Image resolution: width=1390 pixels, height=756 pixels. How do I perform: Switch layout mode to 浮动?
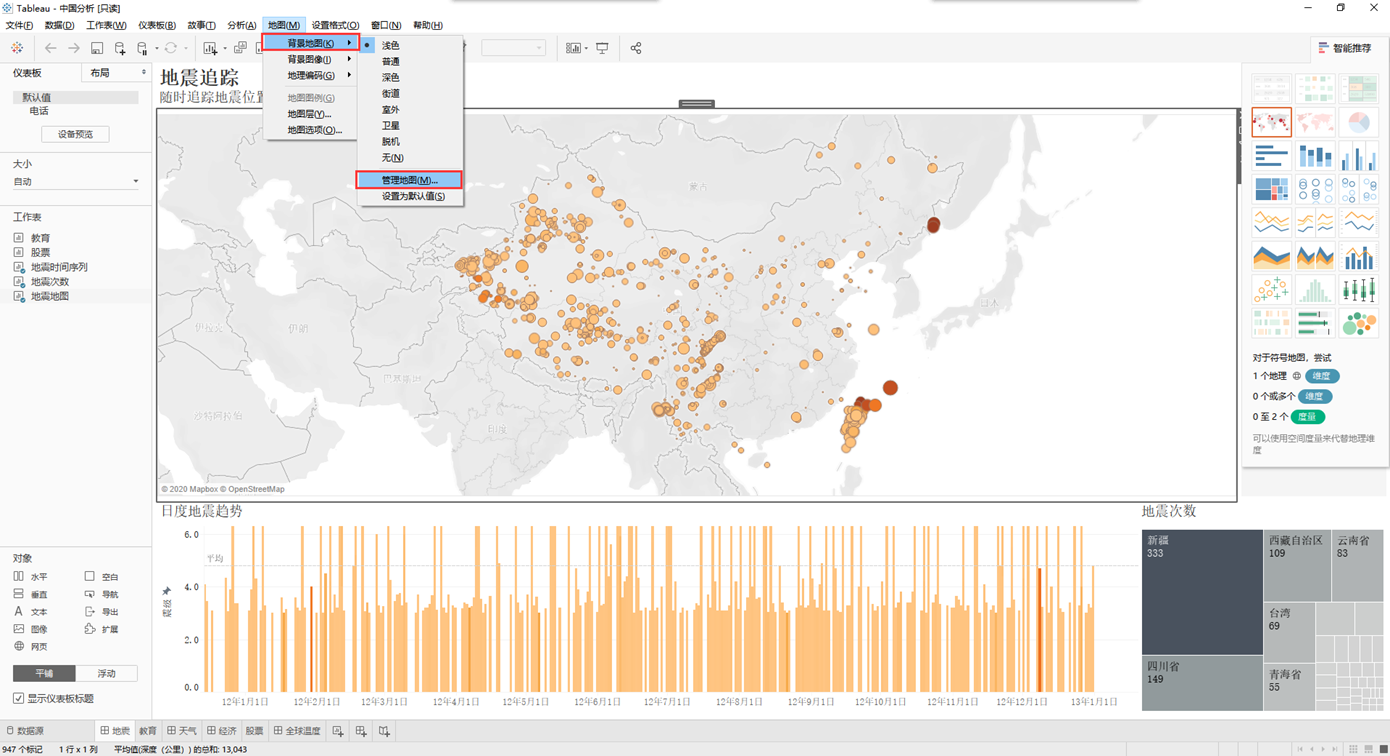click(107, 673)
